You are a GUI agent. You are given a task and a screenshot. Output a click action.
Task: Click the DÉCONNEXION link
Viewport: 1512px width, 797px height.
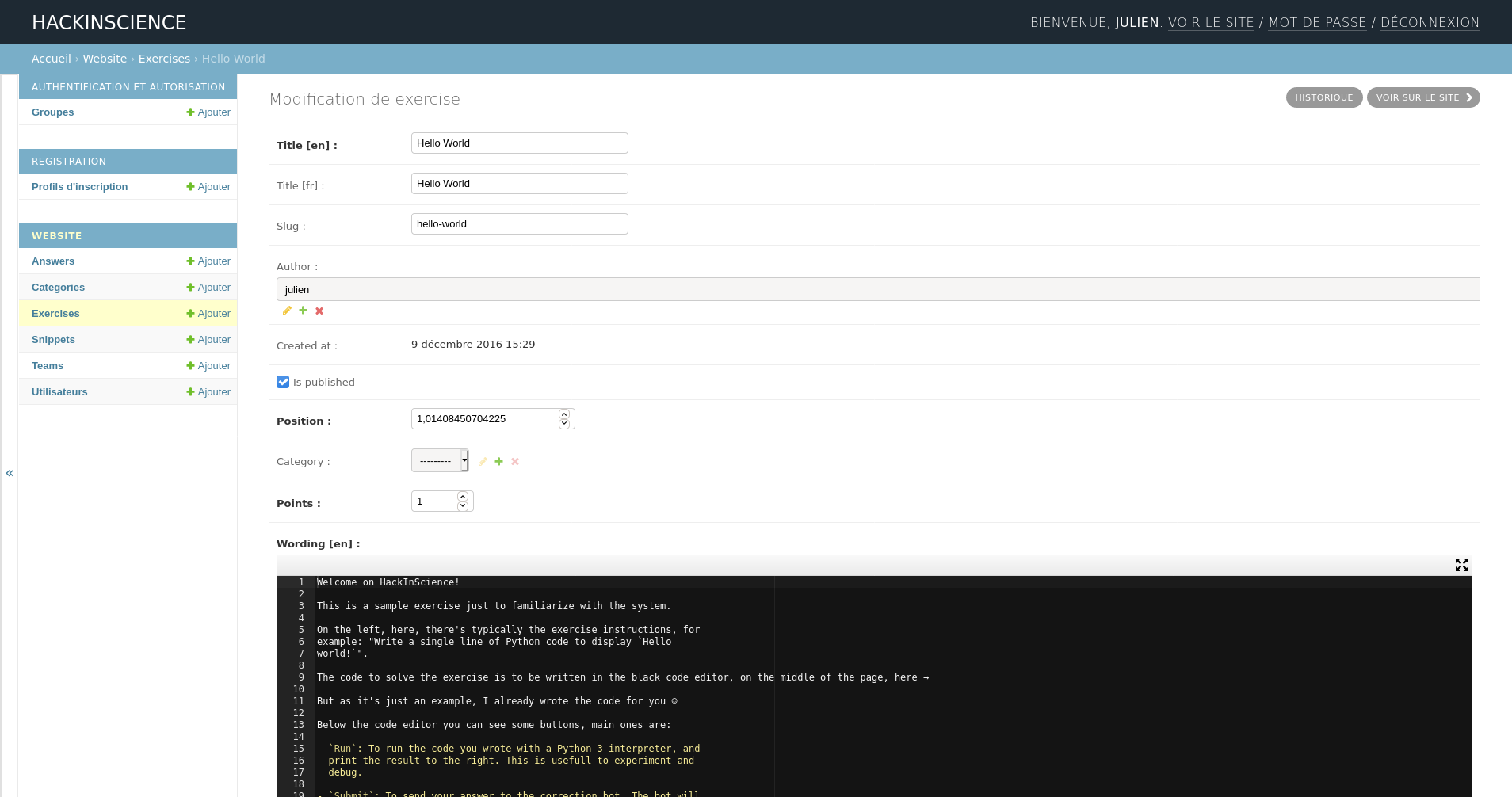tap(1430, 22)
